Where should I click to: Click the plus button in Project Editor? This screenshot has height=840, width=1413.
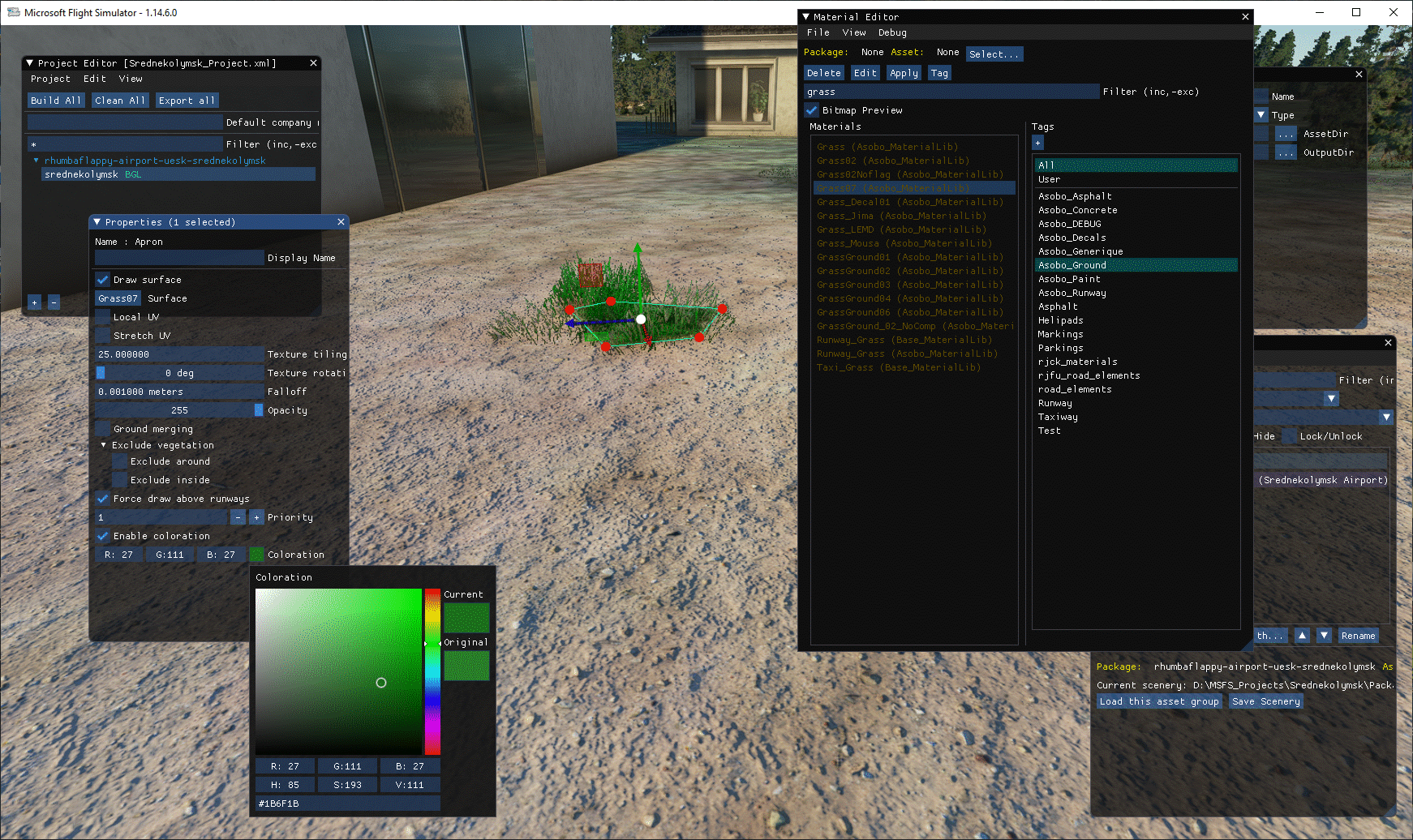coord(34,302)
